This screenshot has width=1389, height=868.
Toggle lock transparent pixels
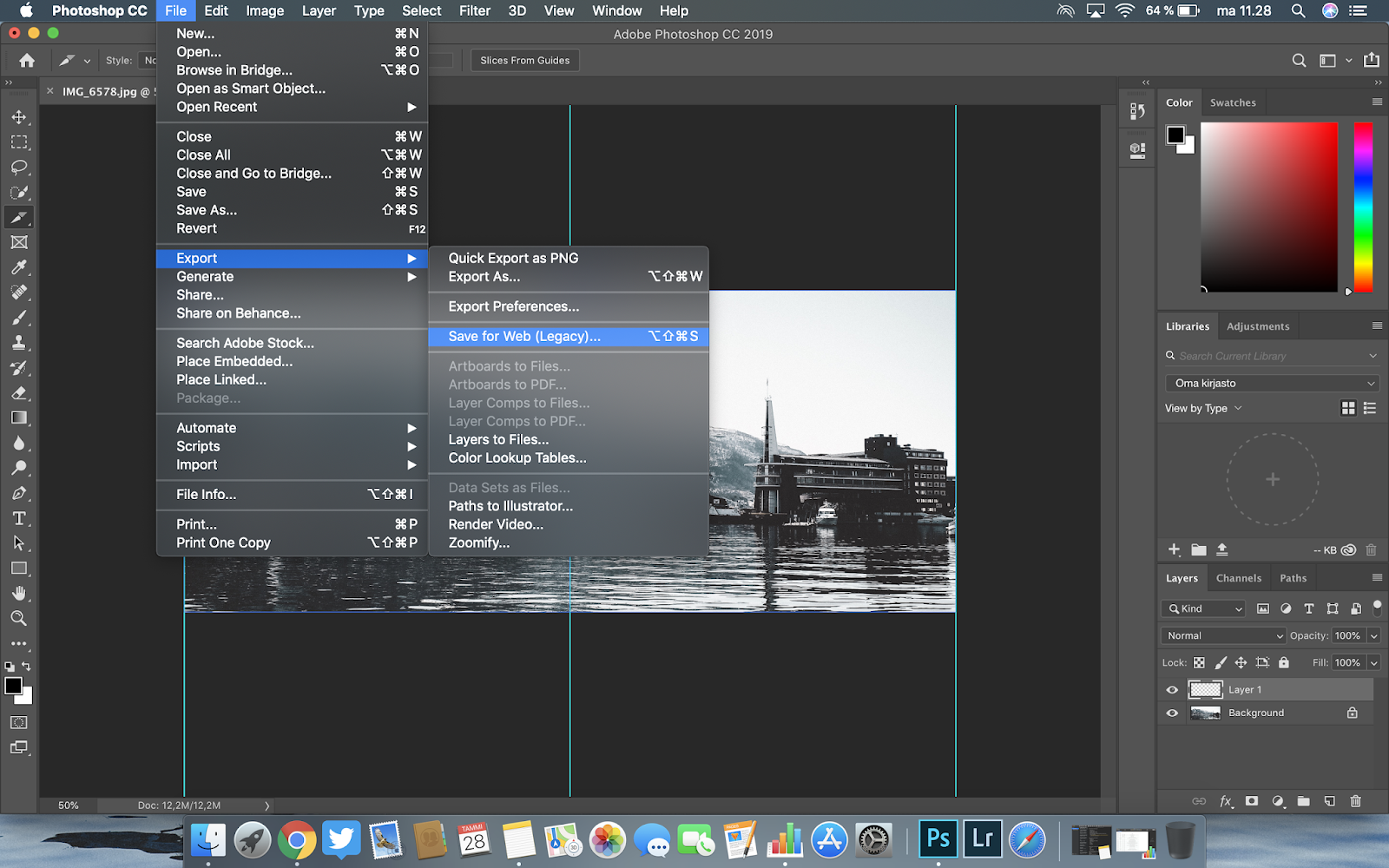pos(1199,662)
